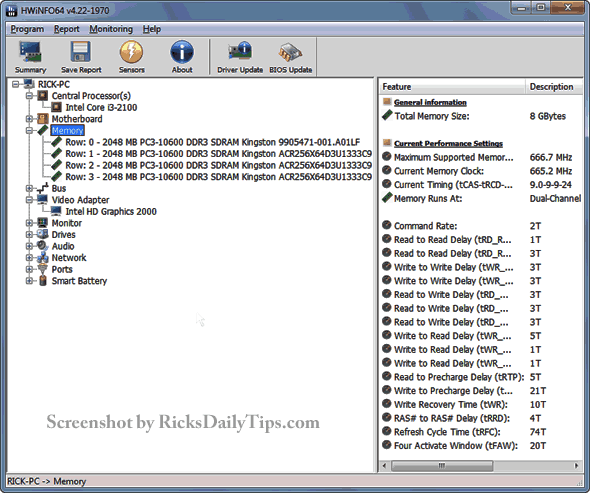This screenshot has height=493, width=590.
Task: Click the Audio node icon
Action: [x=43, y=246]
